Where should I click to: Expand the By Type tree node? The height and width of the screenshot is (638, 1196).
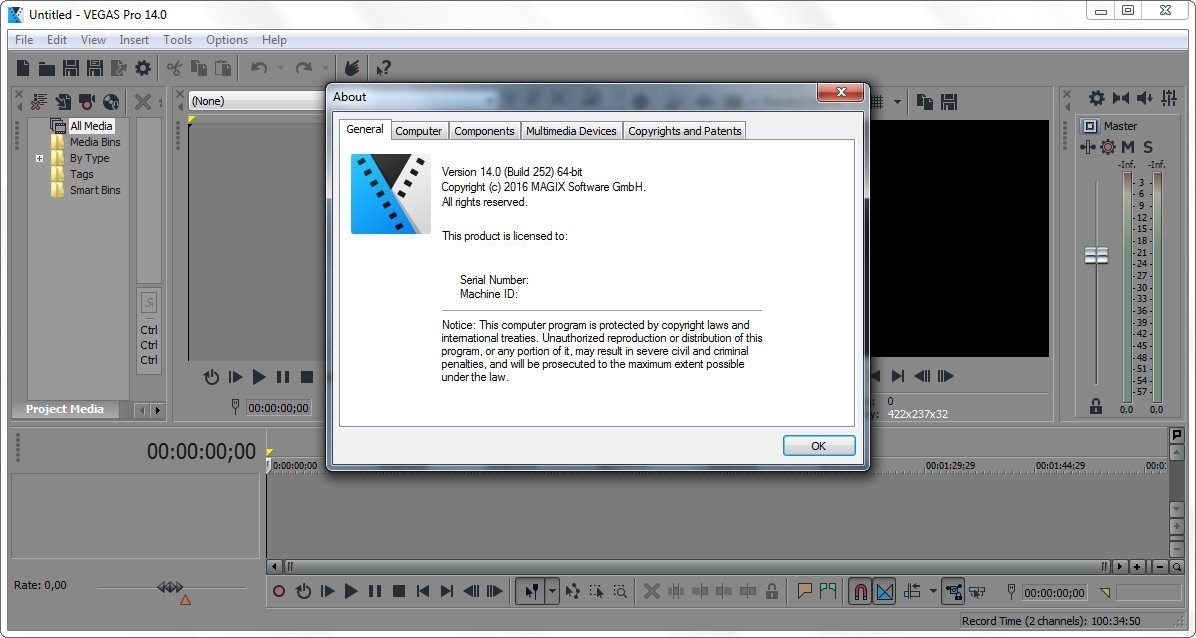coord(40,159)
